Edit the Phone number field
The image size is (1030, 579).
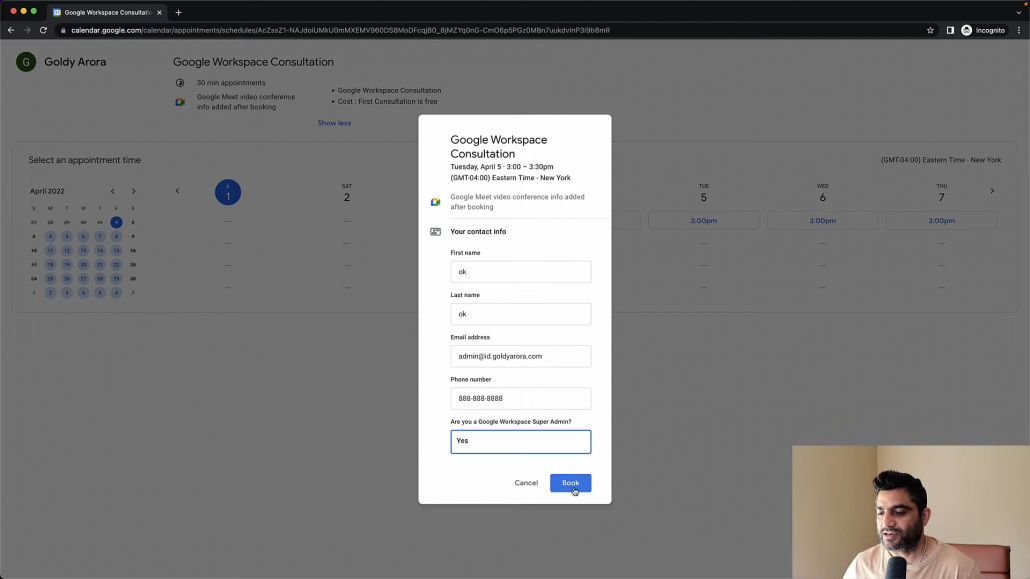[x=520, y=398]
